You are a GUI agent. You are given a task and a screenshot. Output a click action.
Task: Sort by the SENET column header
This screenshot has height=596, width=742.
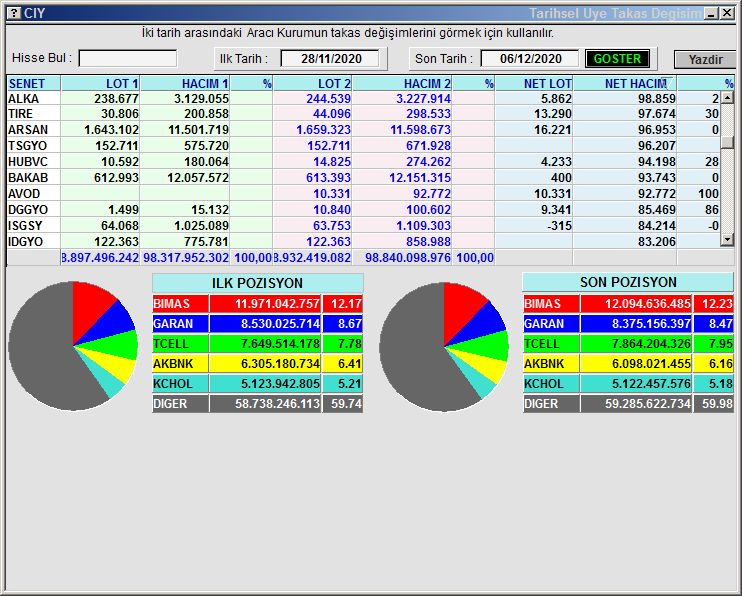pyautogui.click(x=34, y=84)
